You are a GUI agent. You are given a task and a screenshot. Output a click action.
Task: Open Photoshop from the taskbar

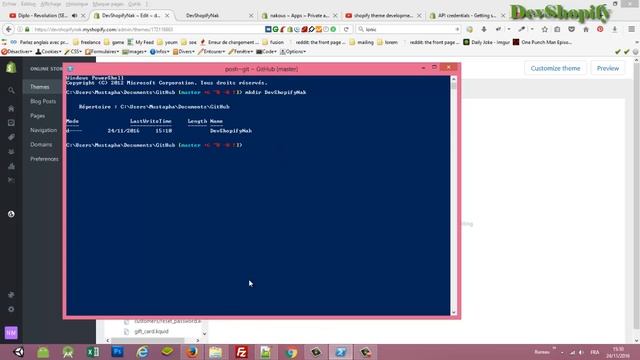point(118,352)
